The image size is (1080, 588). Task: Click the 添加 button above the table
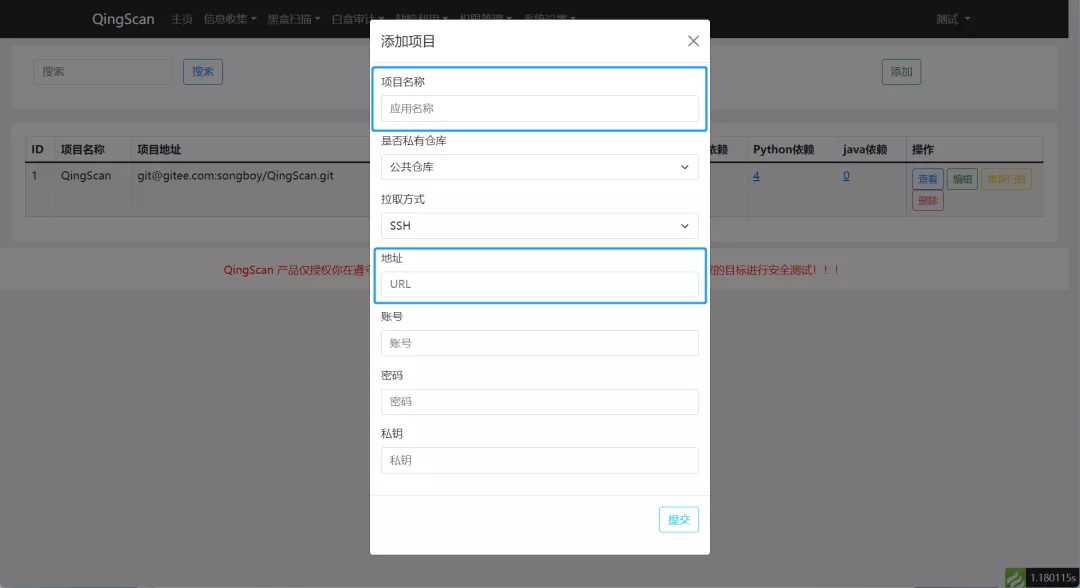pyautogui.click(x=900, y=71)
